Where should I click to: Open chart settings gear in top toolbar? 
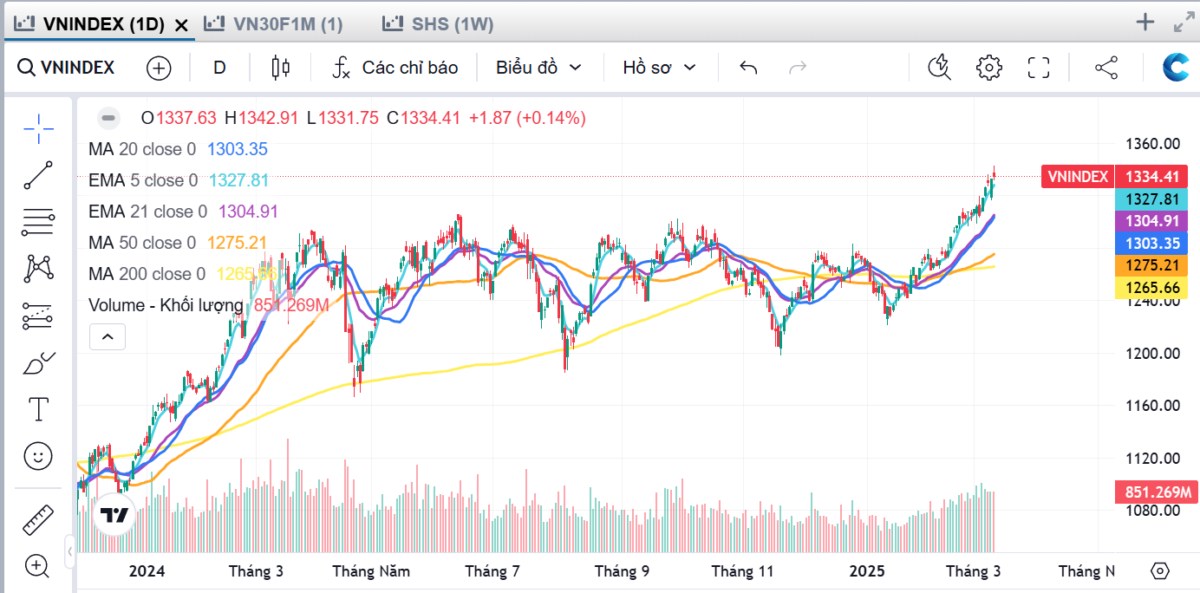[989, 68]
